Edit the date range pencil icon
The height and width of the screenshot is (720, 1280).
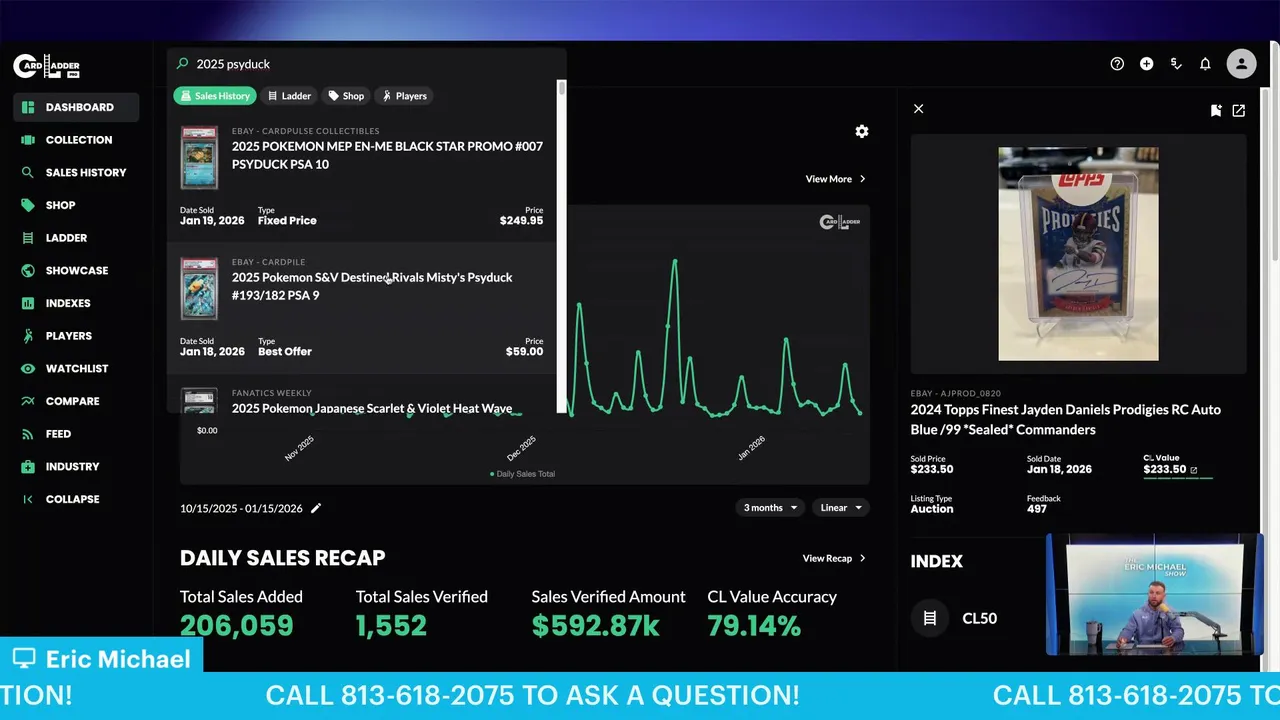[x=316, y=508]
